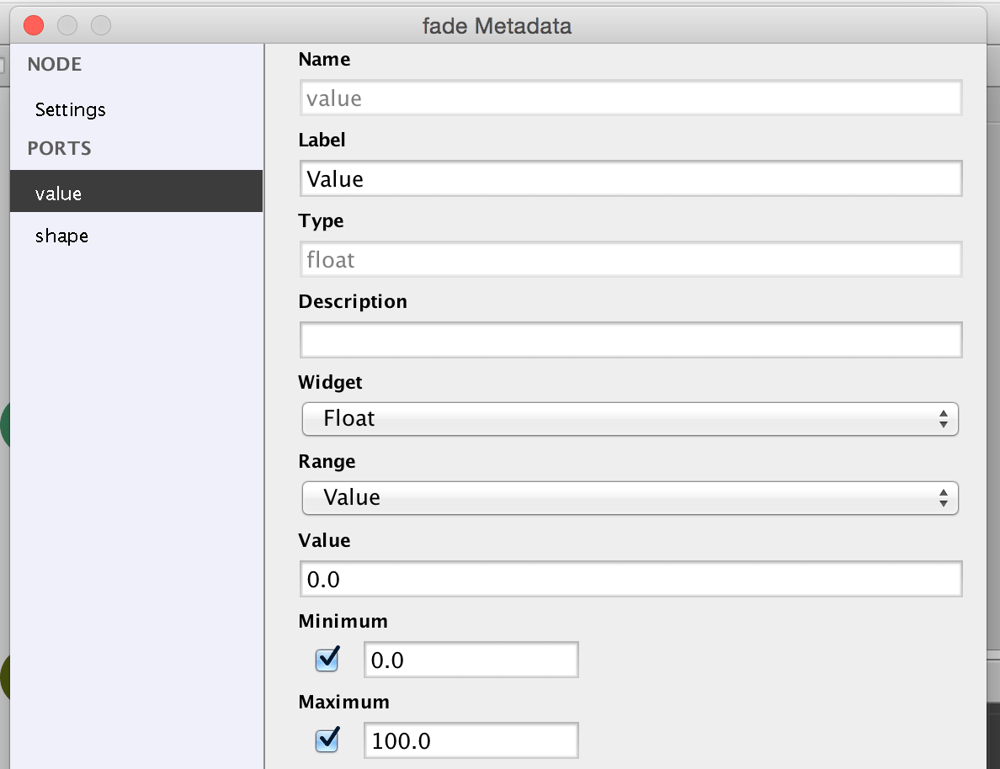Select the value port
The height and width of the screenshot is (769, 1000).
136,191
